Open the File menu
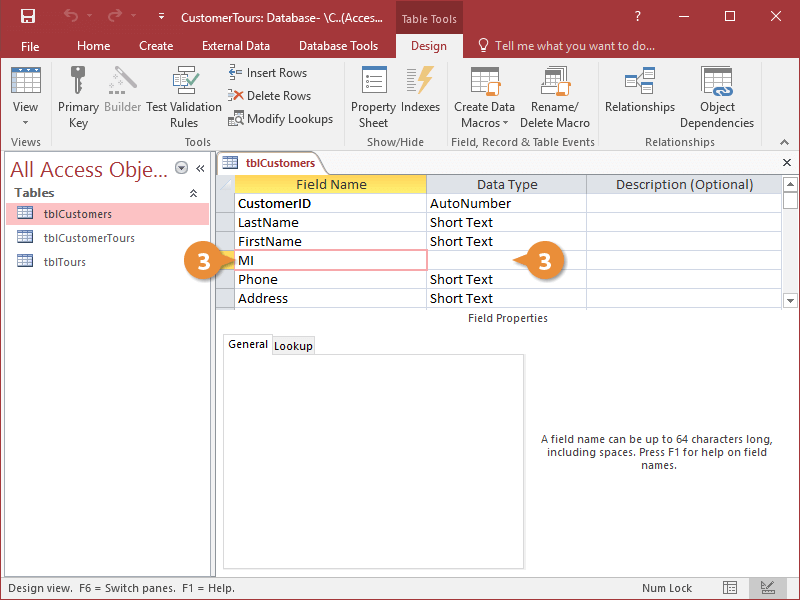The height and width of the screenshot is (600, 800). 30,46
